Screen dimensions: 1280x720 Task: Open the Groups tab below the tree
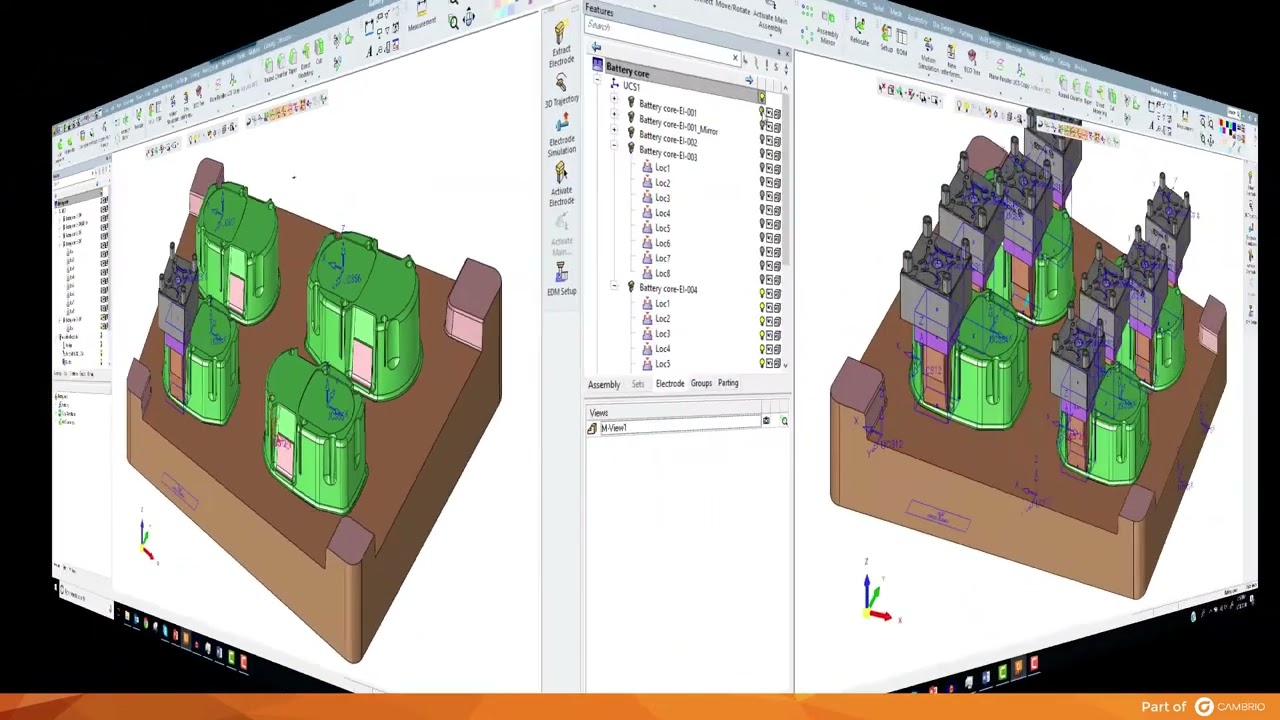click(x=701, y=383)
